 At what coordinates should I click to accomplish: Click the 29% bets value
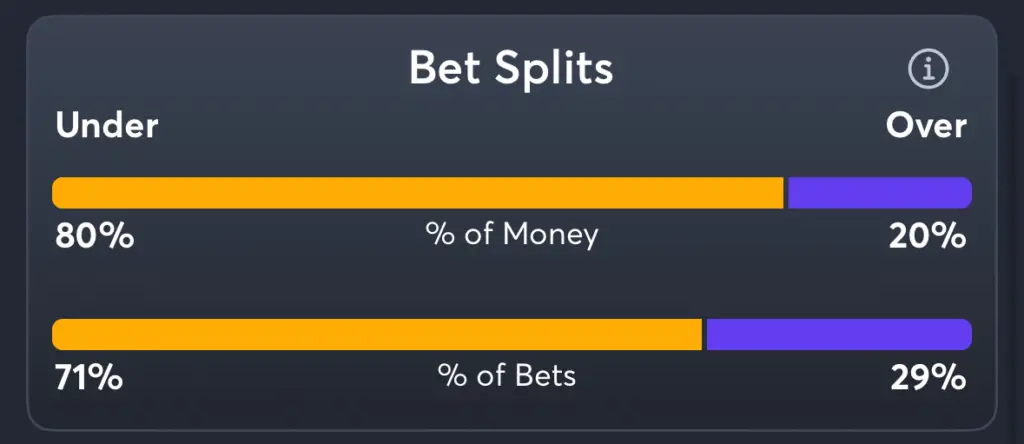click(x=928, y=378)
